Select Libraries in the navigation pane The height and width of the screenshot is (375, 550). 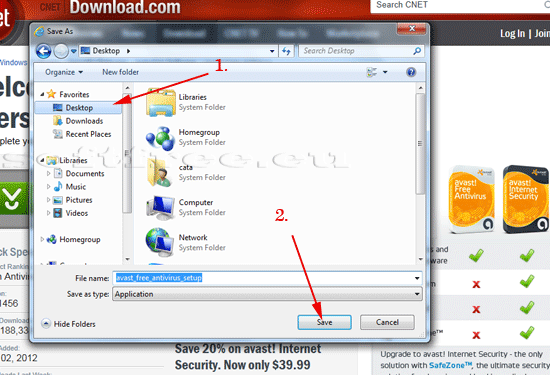(x=73, y=160)
